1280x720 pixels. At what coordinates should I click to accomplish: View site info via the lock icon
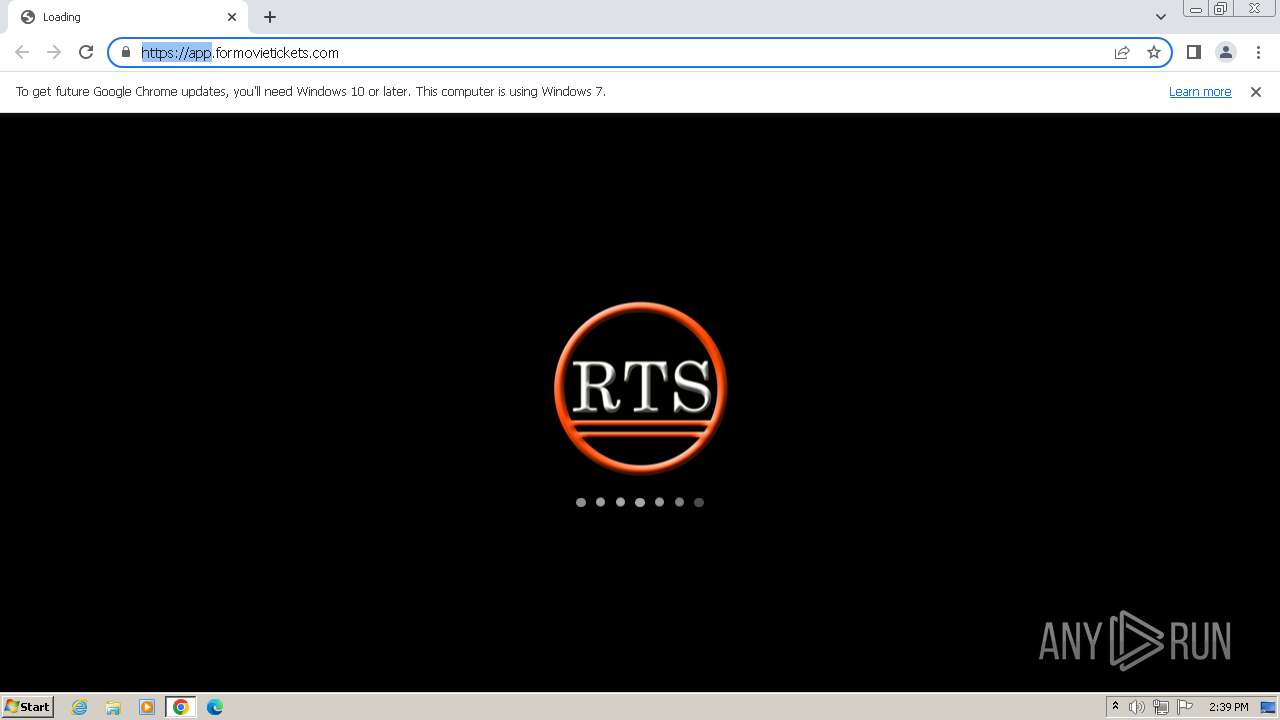pos(126,52)
